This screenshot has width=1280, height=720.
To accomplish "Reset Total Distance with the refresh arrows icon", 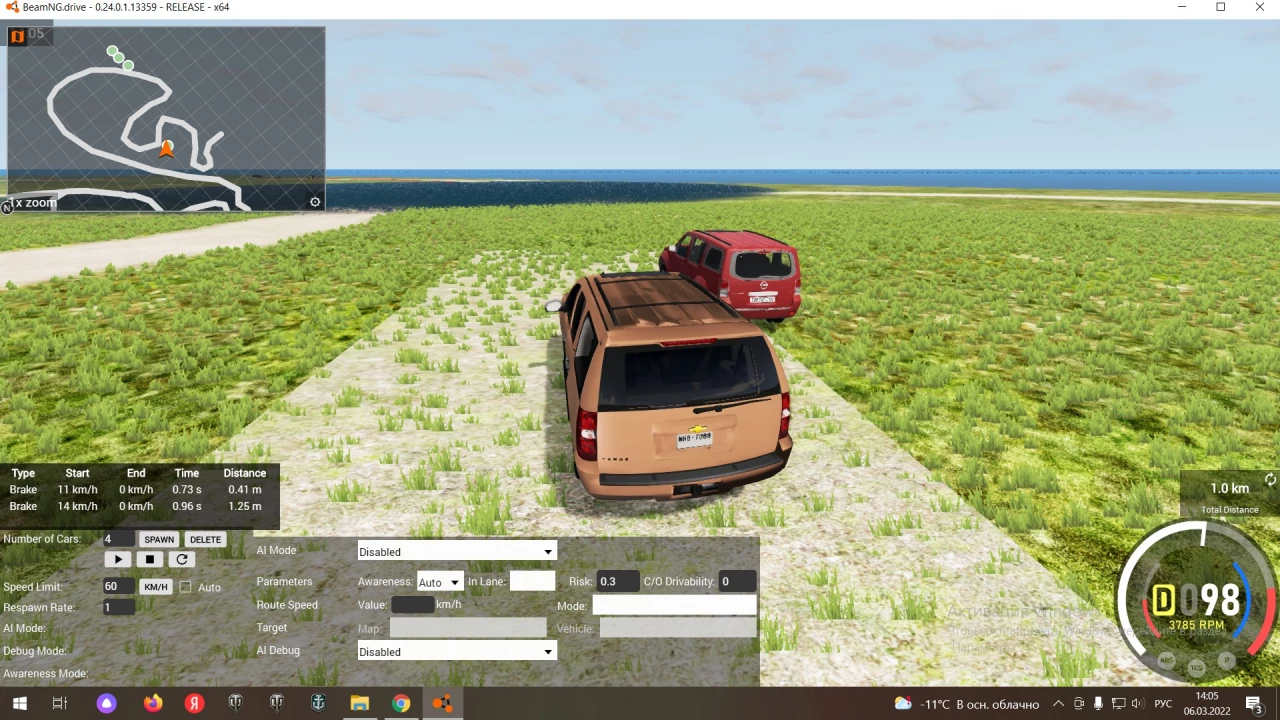I will [x=1270, y=480].
